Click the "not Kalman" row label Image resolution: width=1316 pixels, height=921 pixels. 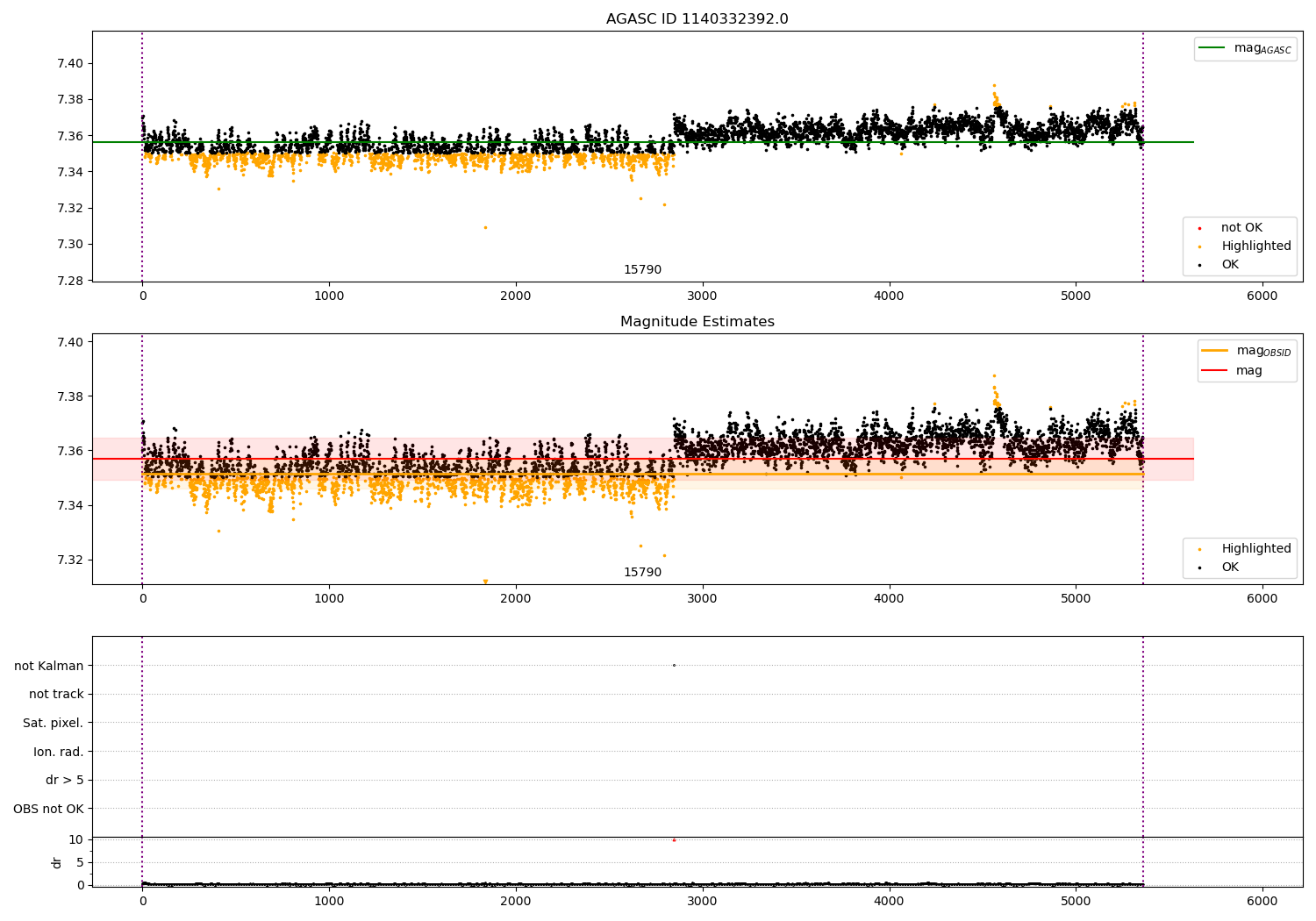click(49, 666)
